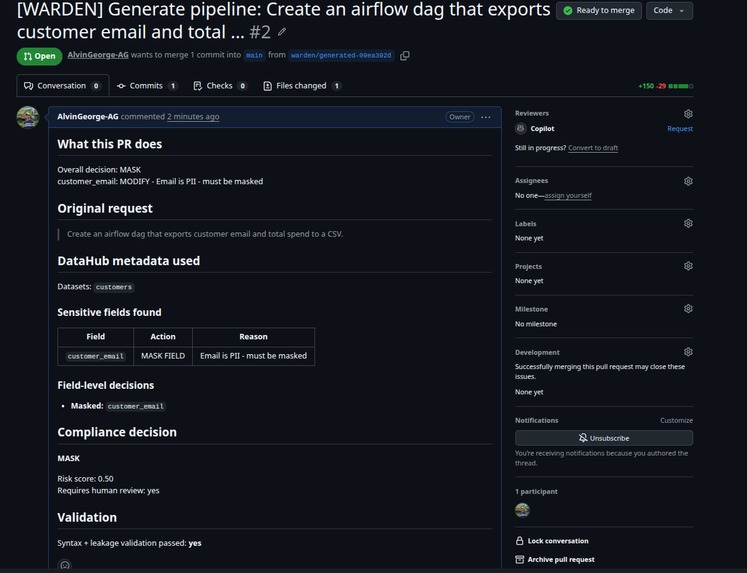Click Customize notifications link
The width and height of the screenshot is (747, 573).
[x=676, y=420]
